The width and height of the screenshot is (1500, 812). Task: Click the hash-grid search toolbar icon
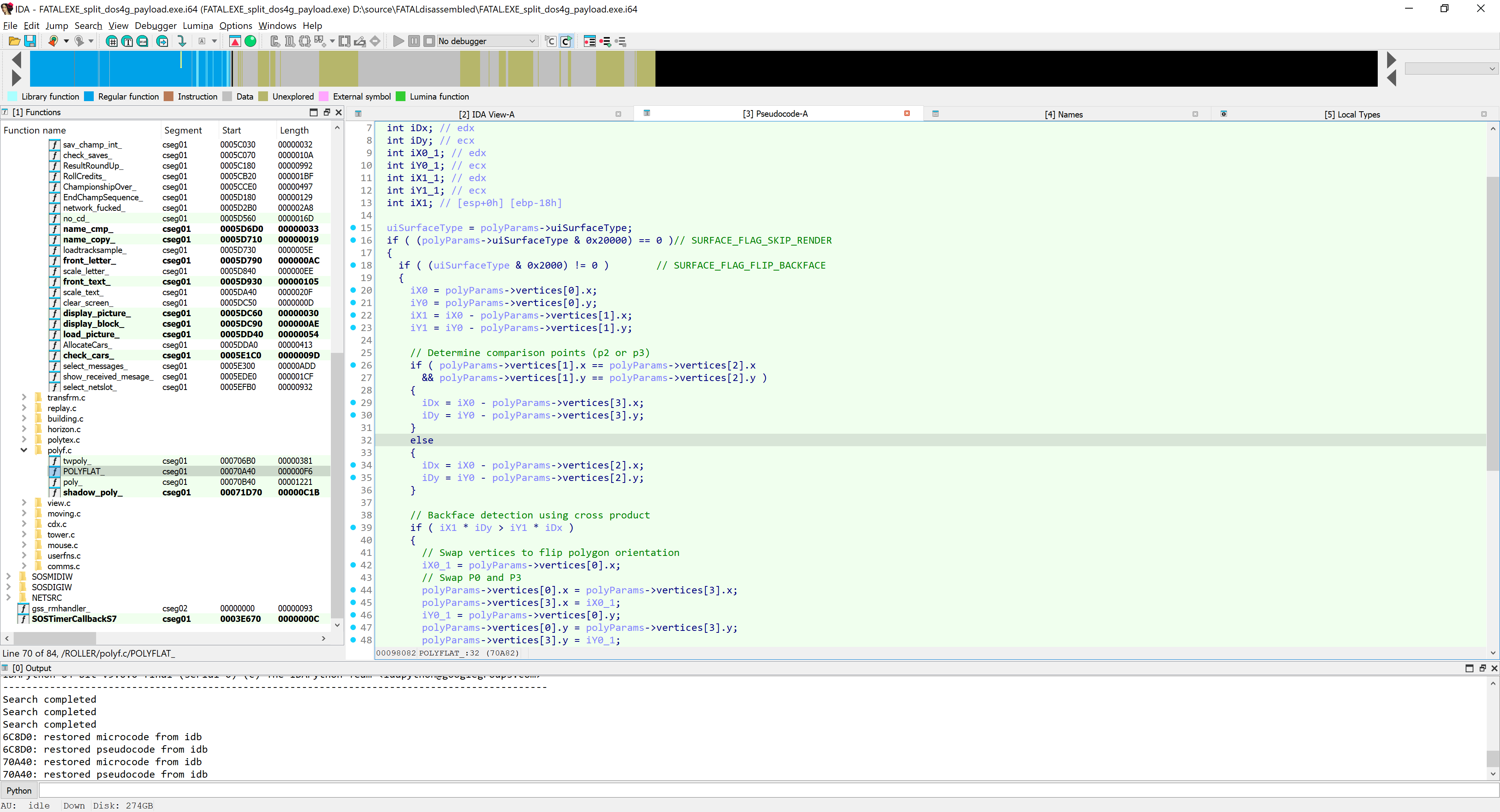pyautogui.click(x=112, y=41)
